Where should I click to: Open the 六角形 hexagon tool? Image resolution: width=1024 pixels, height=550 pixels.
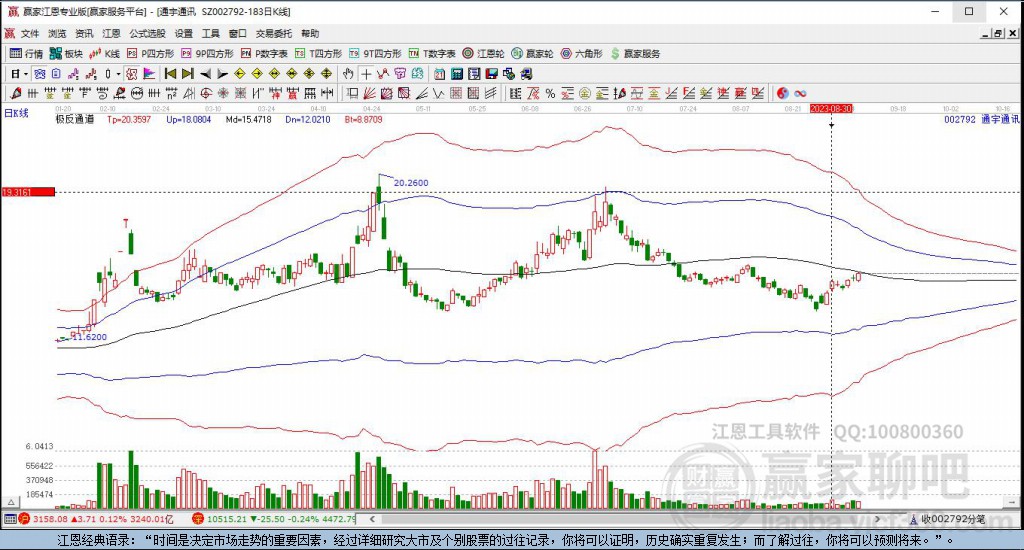pyautogui.click(x=581, y=54)
